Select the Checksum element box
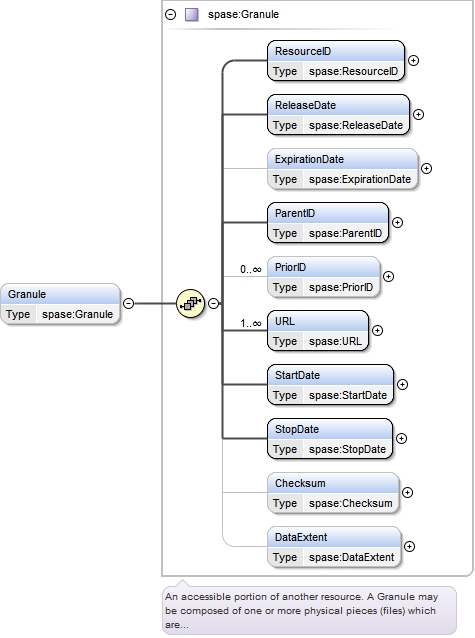Viewport: 475px width, 638px height. click(x=333, y=493)
